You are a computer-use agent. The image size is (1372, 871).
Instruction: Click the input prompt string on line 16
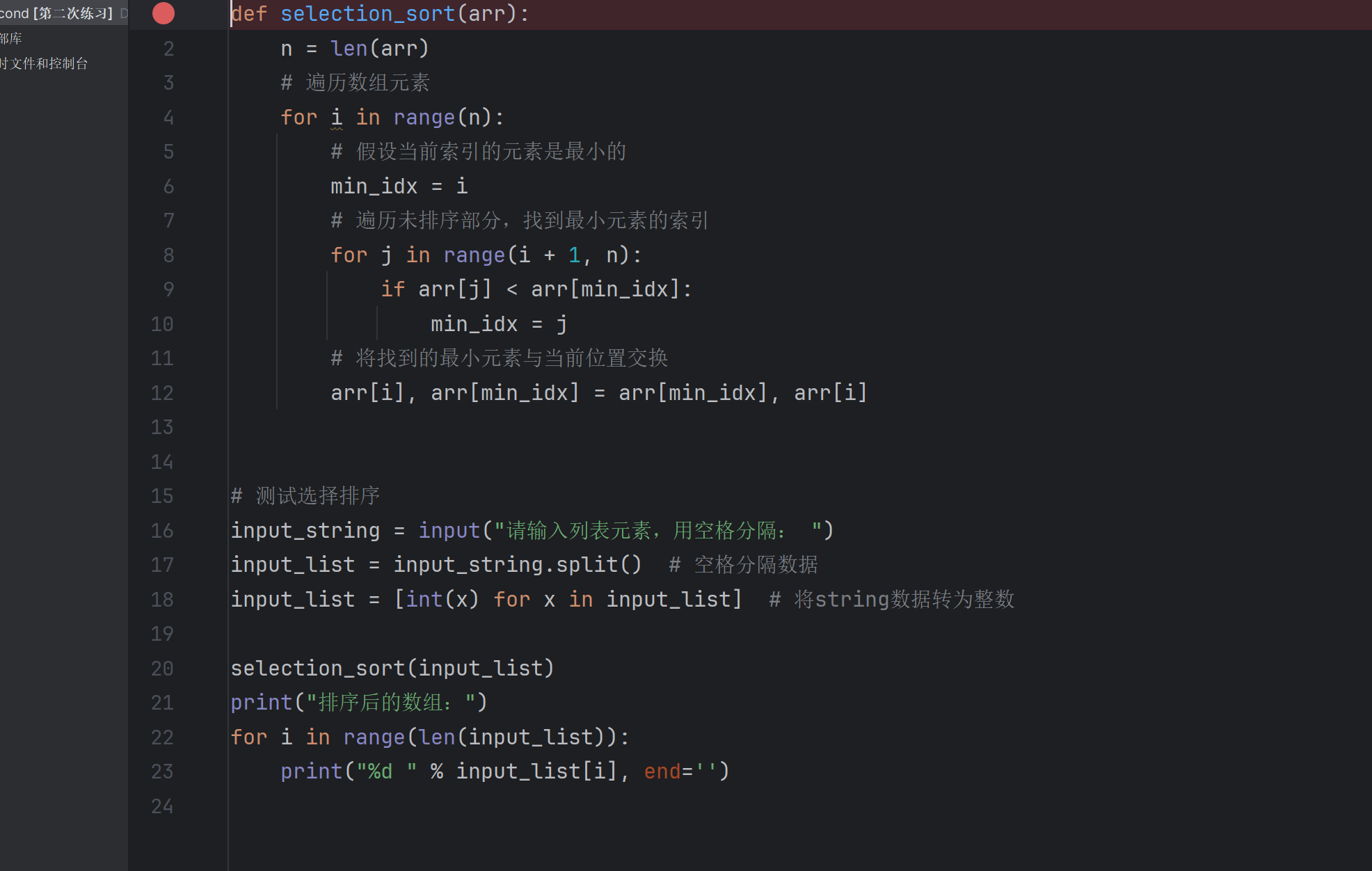tap(657, 531)
